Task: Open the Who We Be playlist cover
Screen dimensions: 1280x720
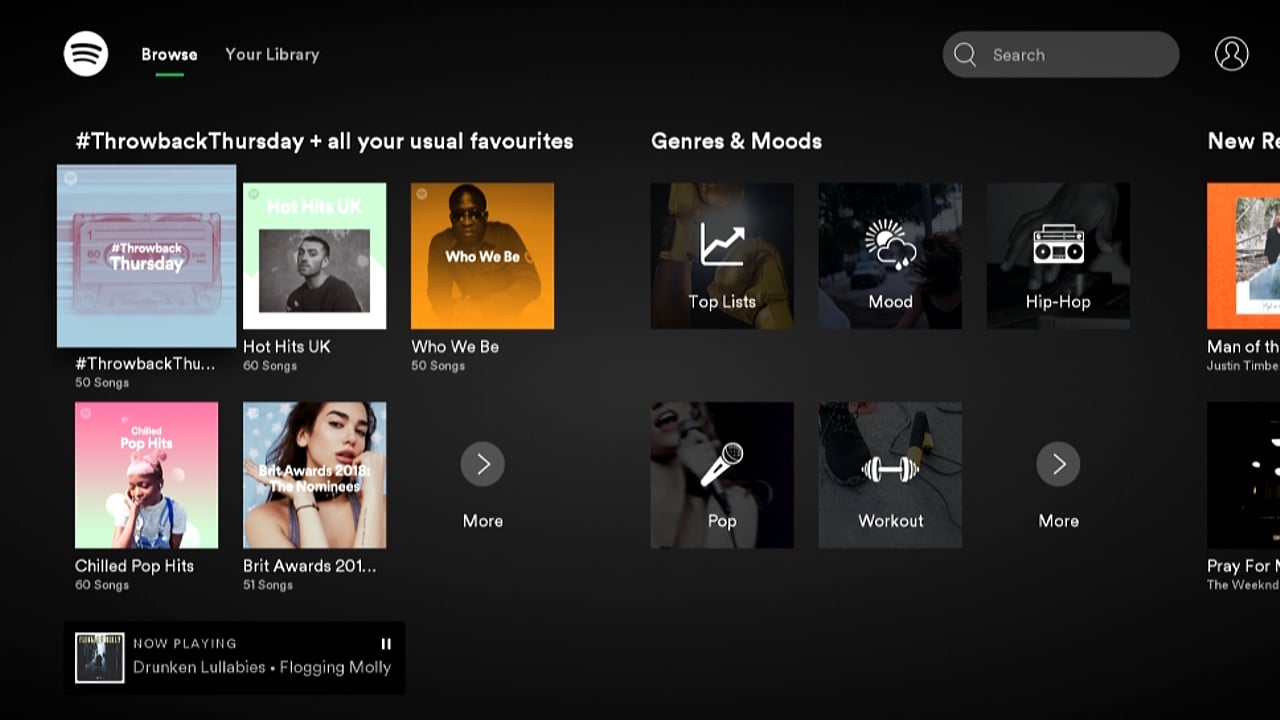Action: (x=482, y=256)
